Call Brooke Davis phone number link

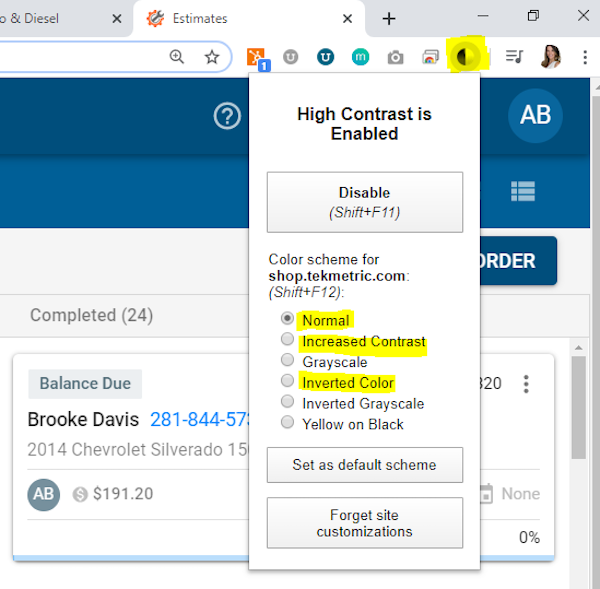200,420
